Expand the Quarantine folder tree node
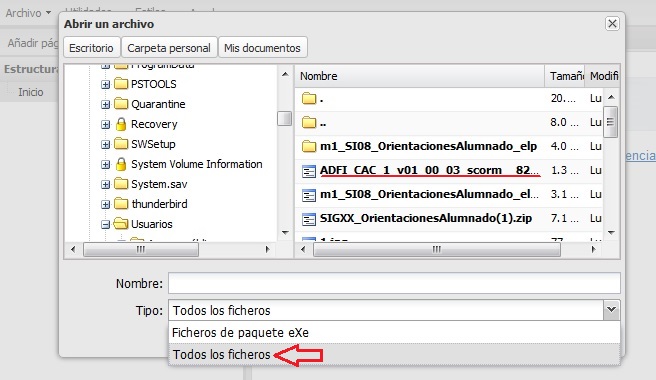Screen dimensions: 656x380 pyautogui.click(x=105, y=104)
